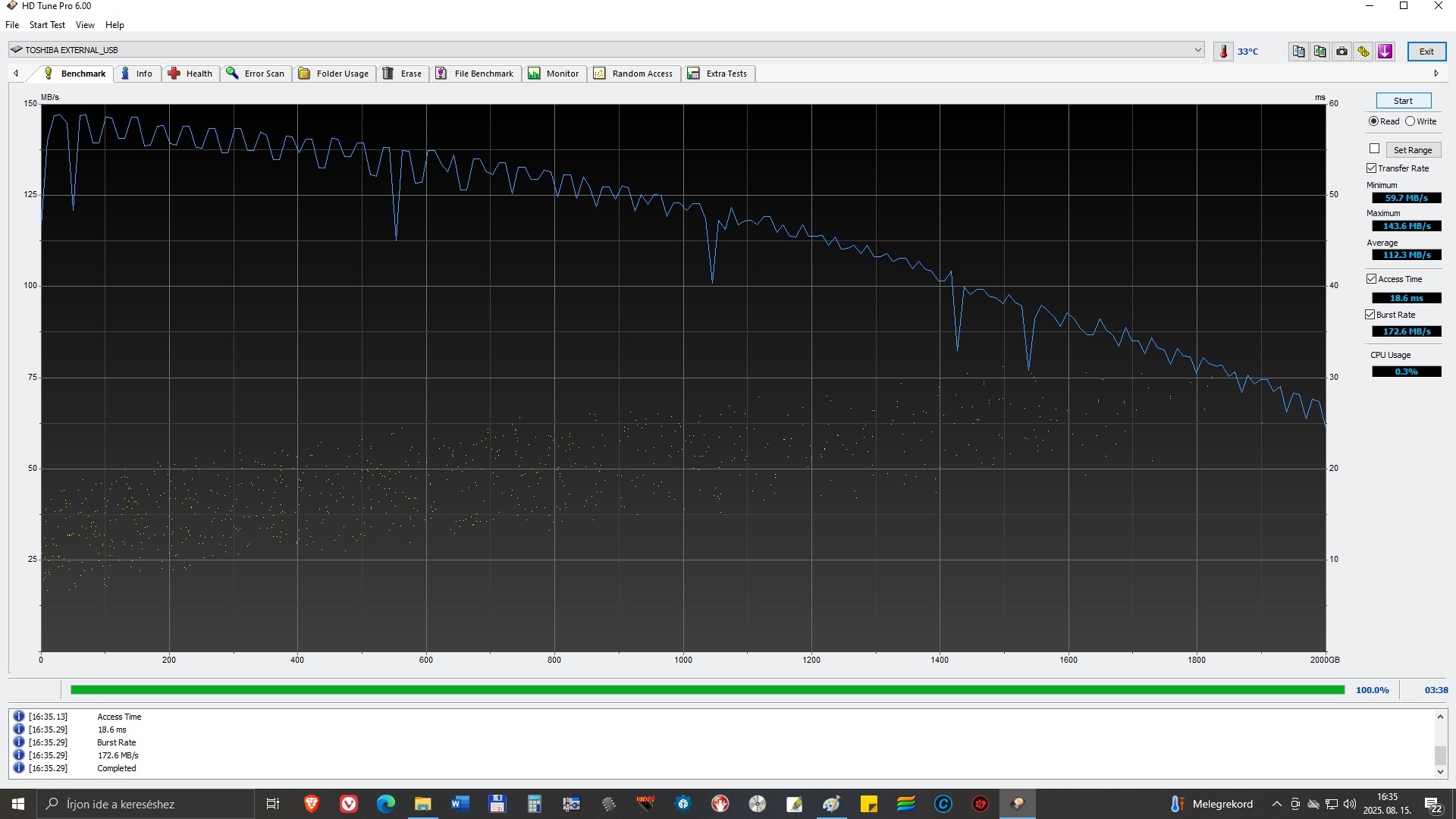Disable the Access Time checkbox
This screenshot has width=1456, height=819.
(x=1372, y=279)
